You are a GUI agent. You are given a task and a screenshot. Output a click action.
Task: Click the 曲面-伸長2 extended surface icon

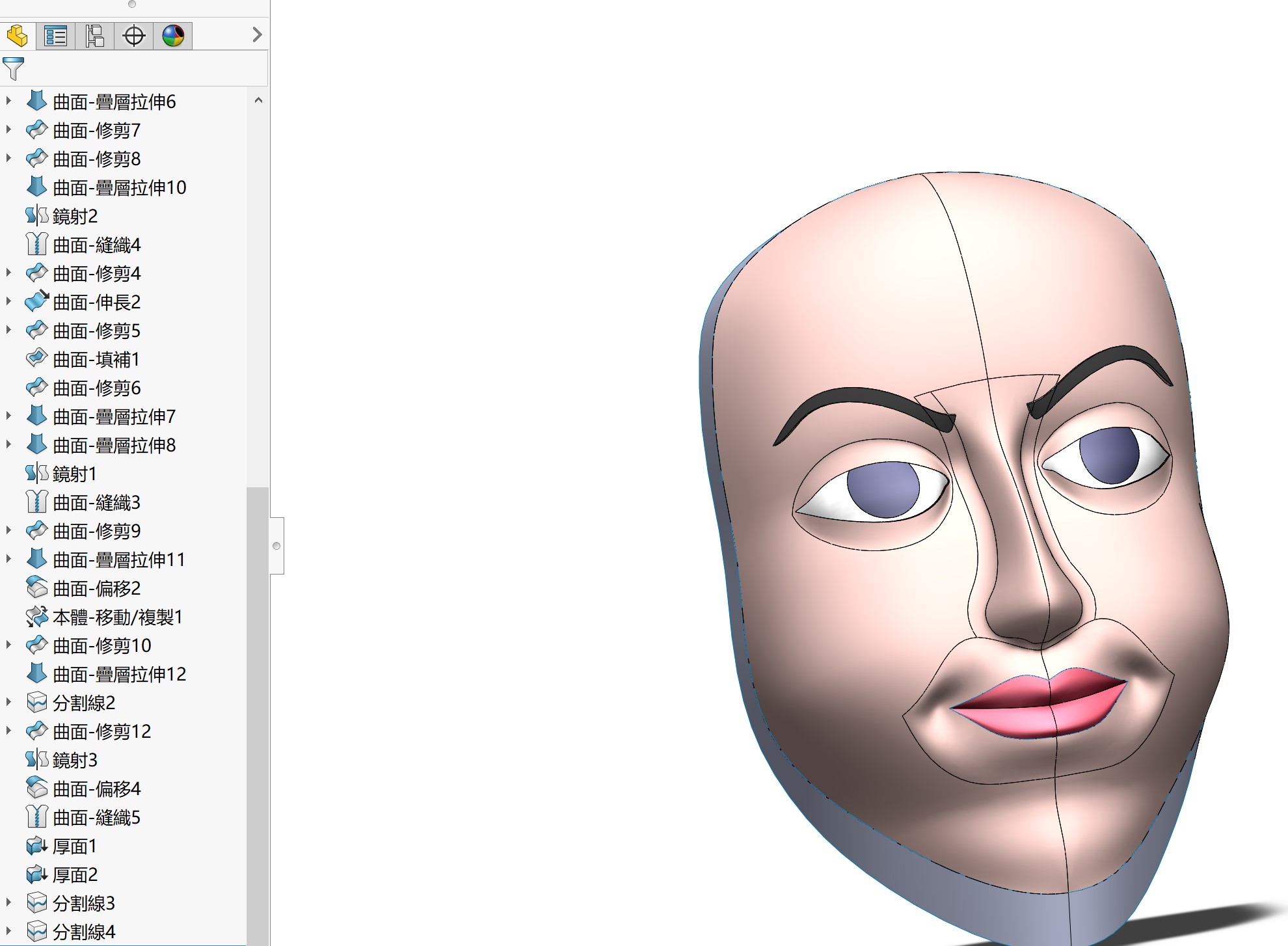click(x=37, y=301)
